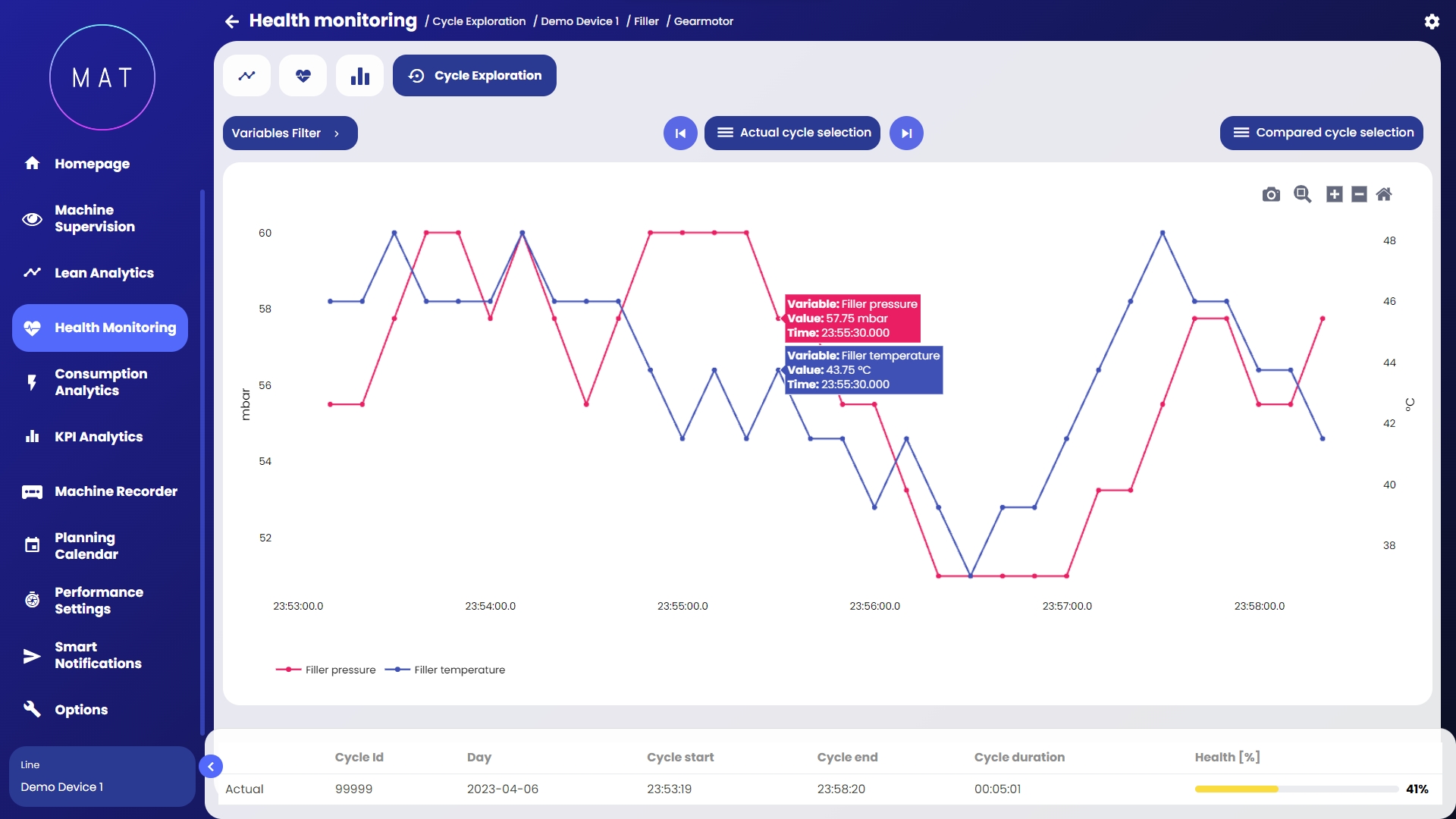This screenshot has width=1456, height=819.
Task: Open Compared cycle selection list
Action: 1321,133
